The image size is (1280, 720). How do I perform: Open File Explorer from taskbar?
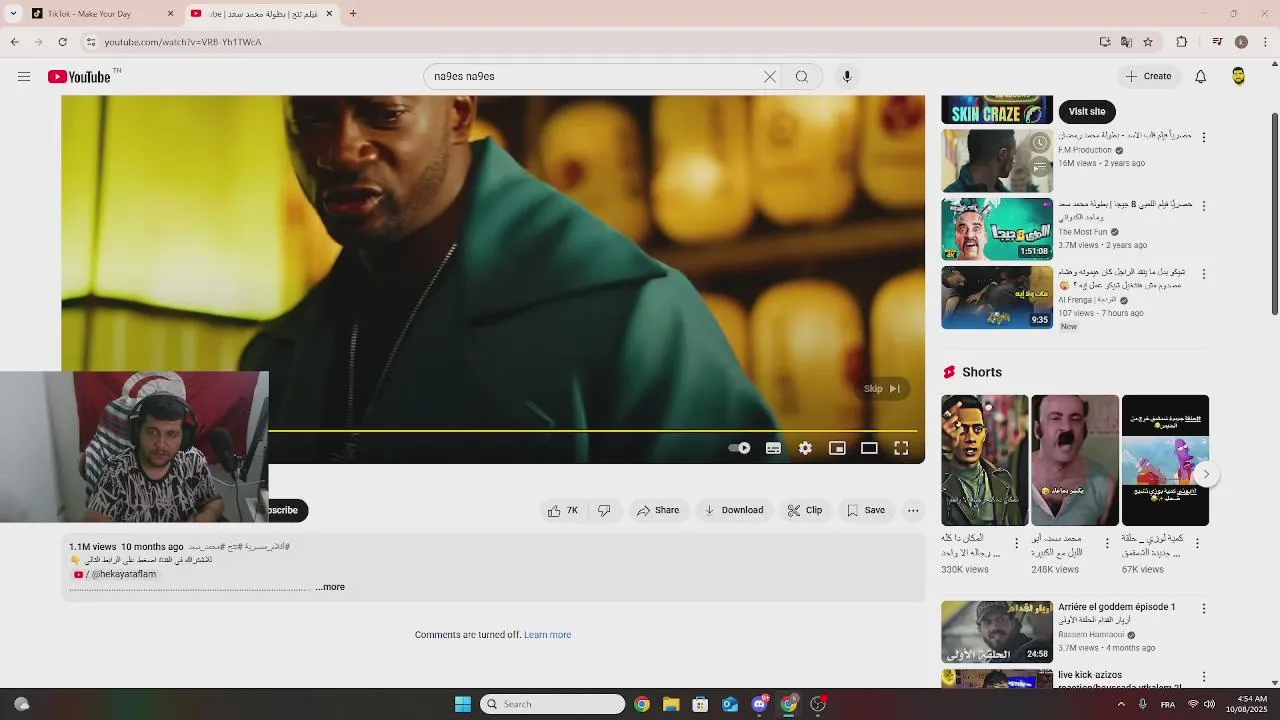(x=671, y=704)
